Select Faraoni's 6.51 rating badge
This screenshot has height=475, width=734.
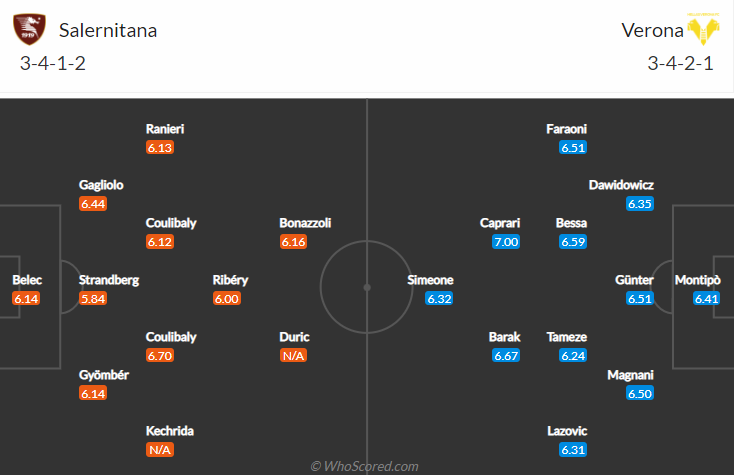click(x=573, y=148)
